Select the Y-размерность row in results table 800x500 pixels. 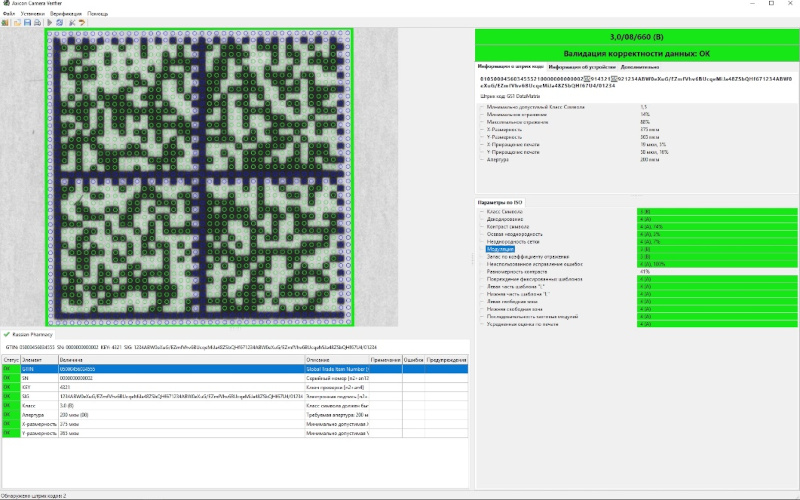click(x=235, y=433)
